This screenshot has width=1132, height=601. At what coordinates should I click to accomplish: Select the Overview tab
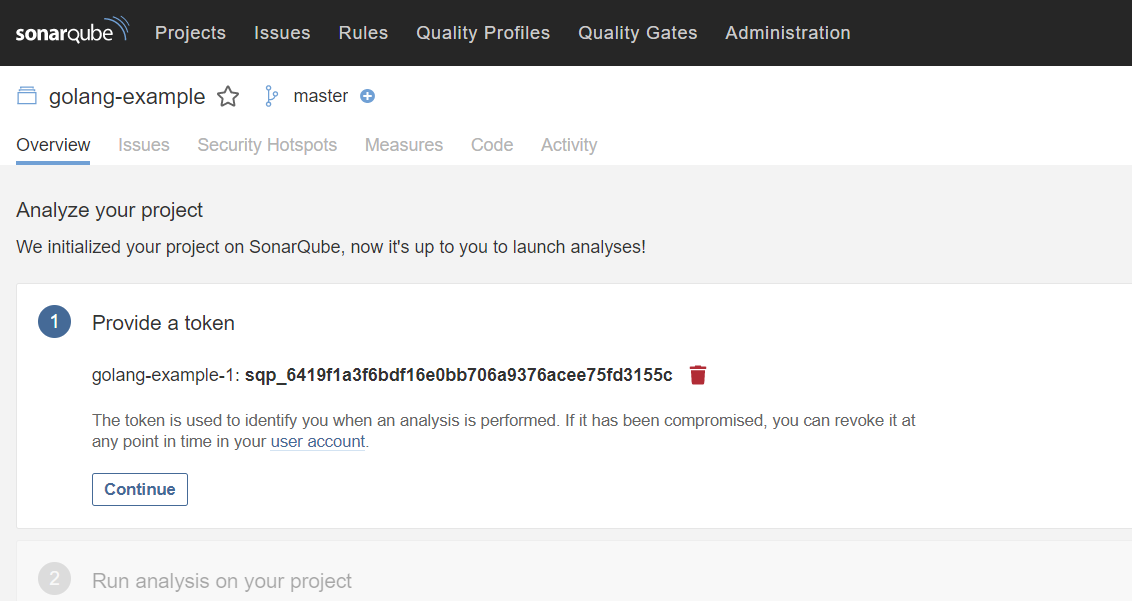click(53, 145)
